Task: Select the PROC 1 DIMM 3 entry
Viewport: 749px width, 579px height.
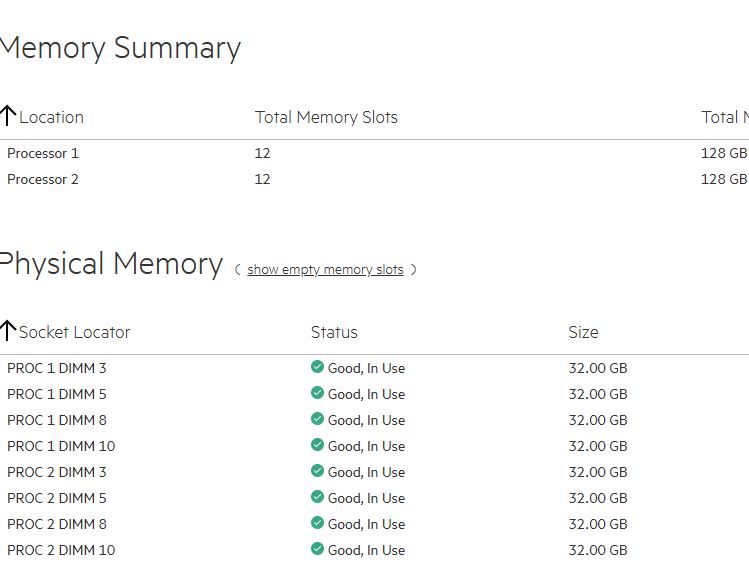Action: point(56,368)
